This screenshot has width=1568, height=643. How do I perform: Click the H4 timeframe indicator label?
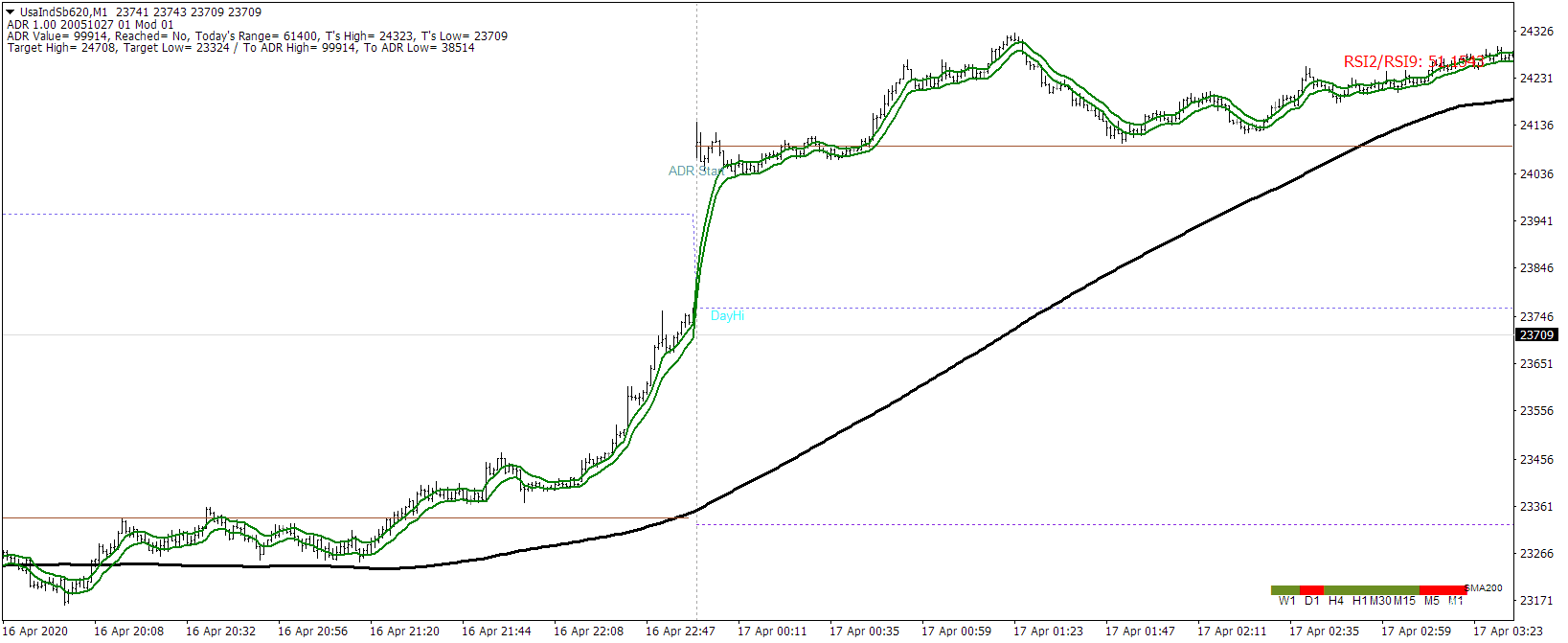pos(1335,601)
